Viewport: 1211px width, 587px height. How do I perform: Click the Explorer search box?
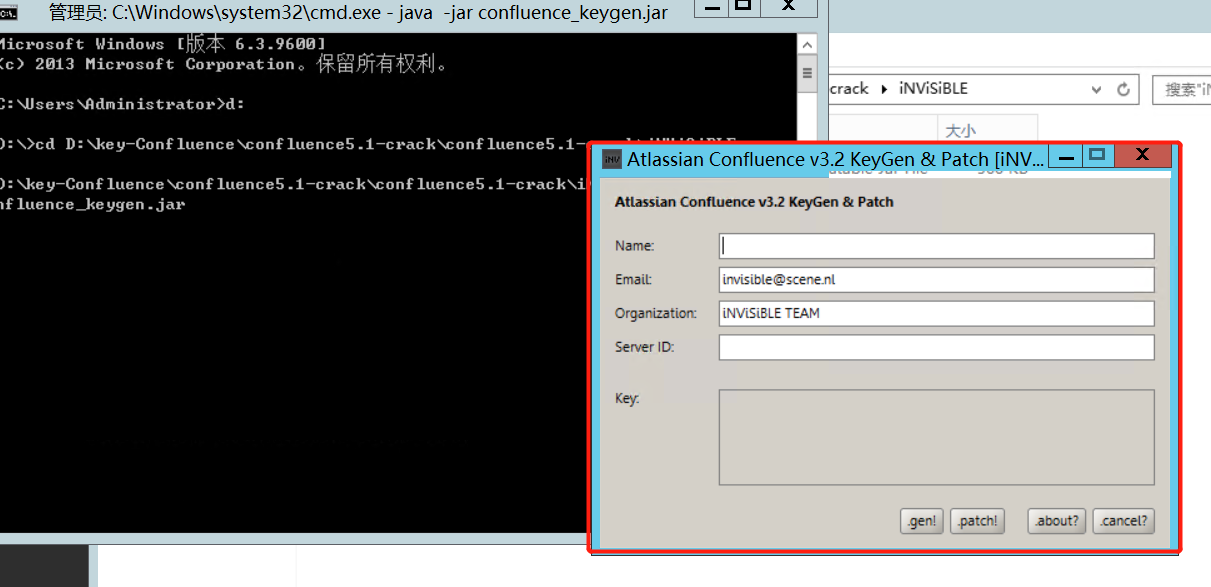pyautogui.click(x=1182, y=89)
